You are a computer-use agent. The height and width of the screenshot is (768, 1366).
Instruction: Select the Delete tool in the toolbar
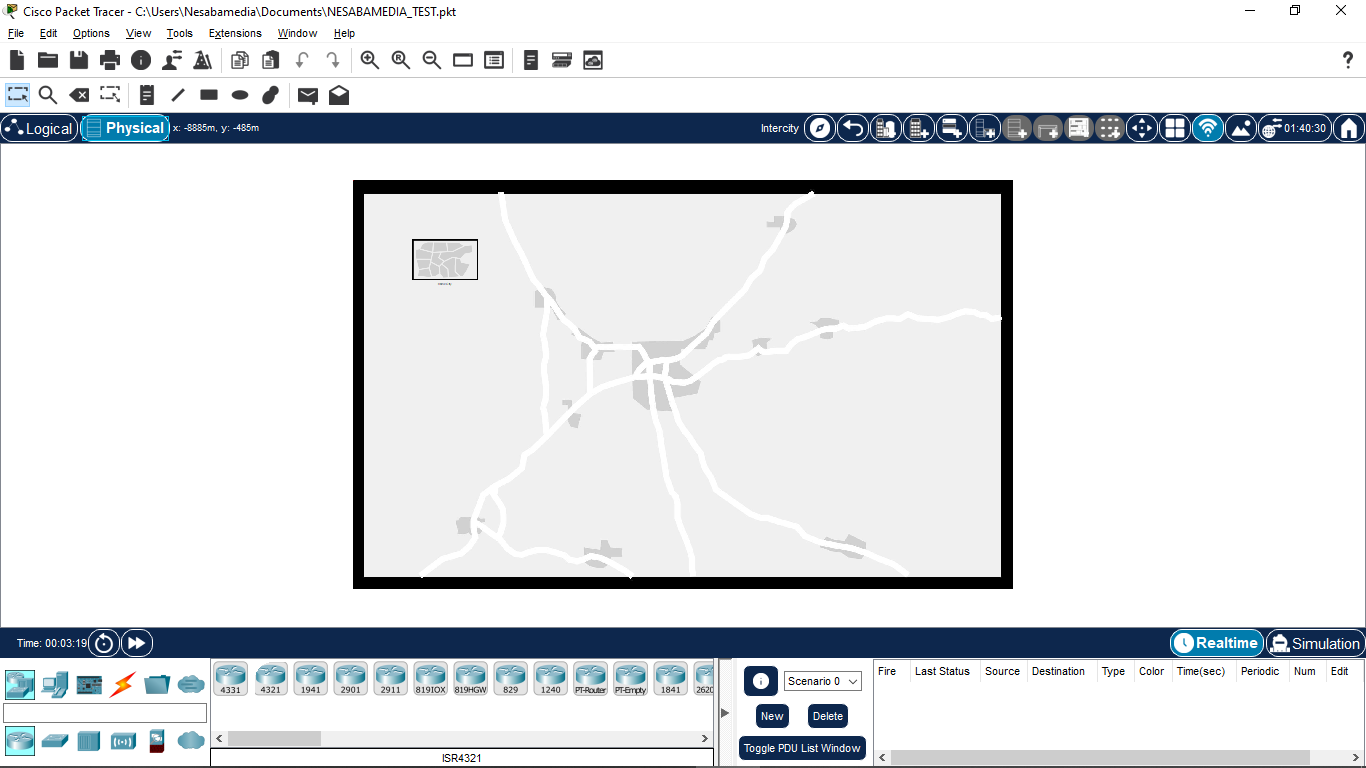(79, 95)
